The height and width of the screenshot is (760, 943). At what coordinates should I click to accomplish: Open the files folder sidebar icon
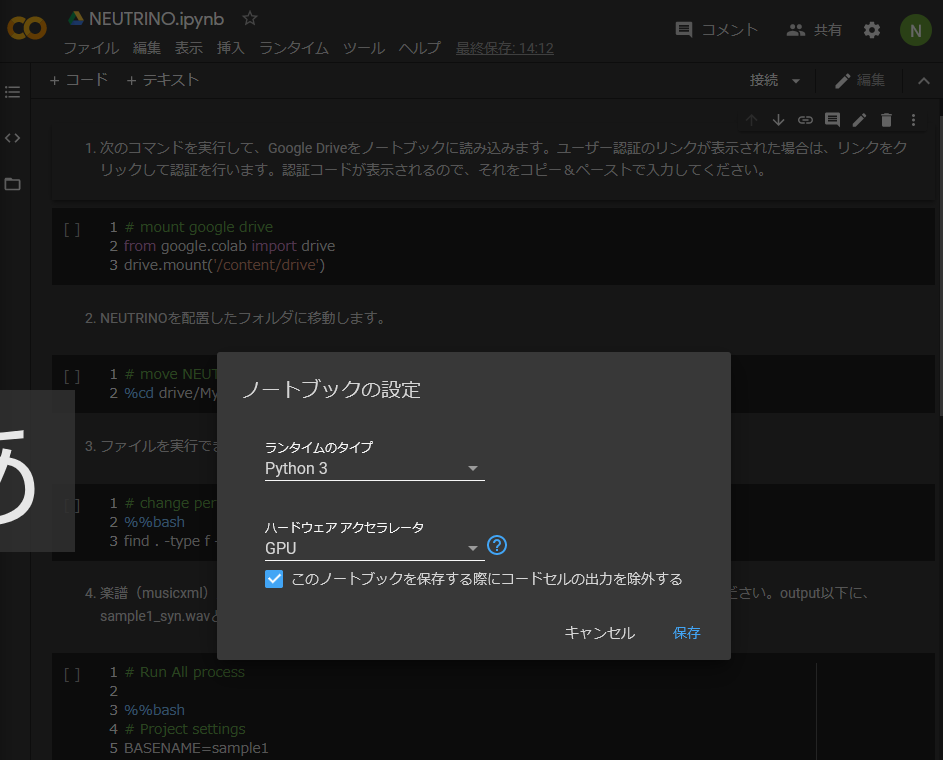click(x=13, y=184)
